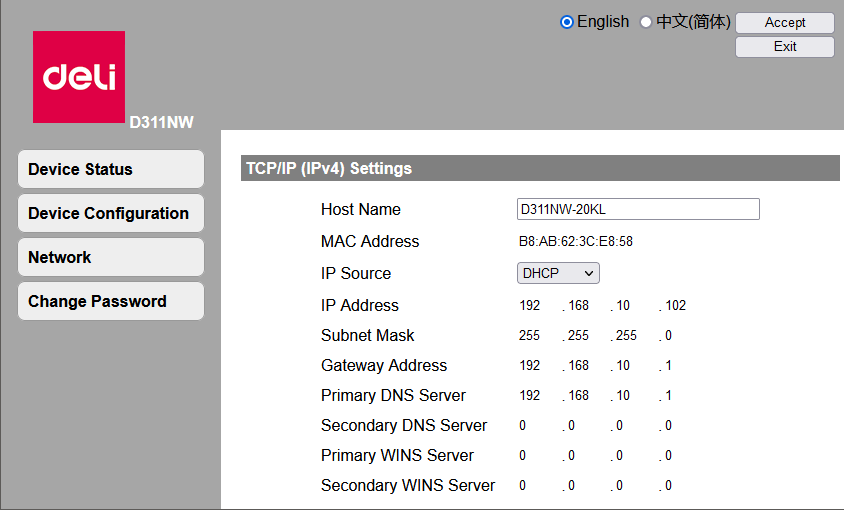The width and height of the screenshot is (844, 510).
Task: Click the Exit button
Action: click(785, 47)
